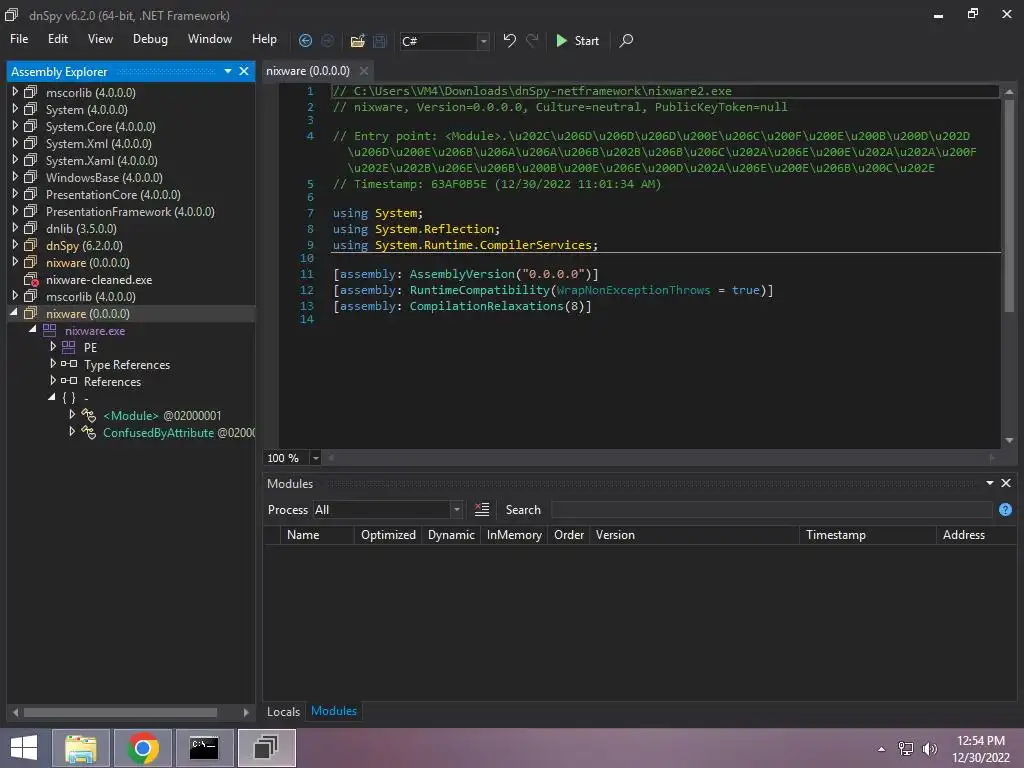Undo the last action in toolbar

coord(509,40)
